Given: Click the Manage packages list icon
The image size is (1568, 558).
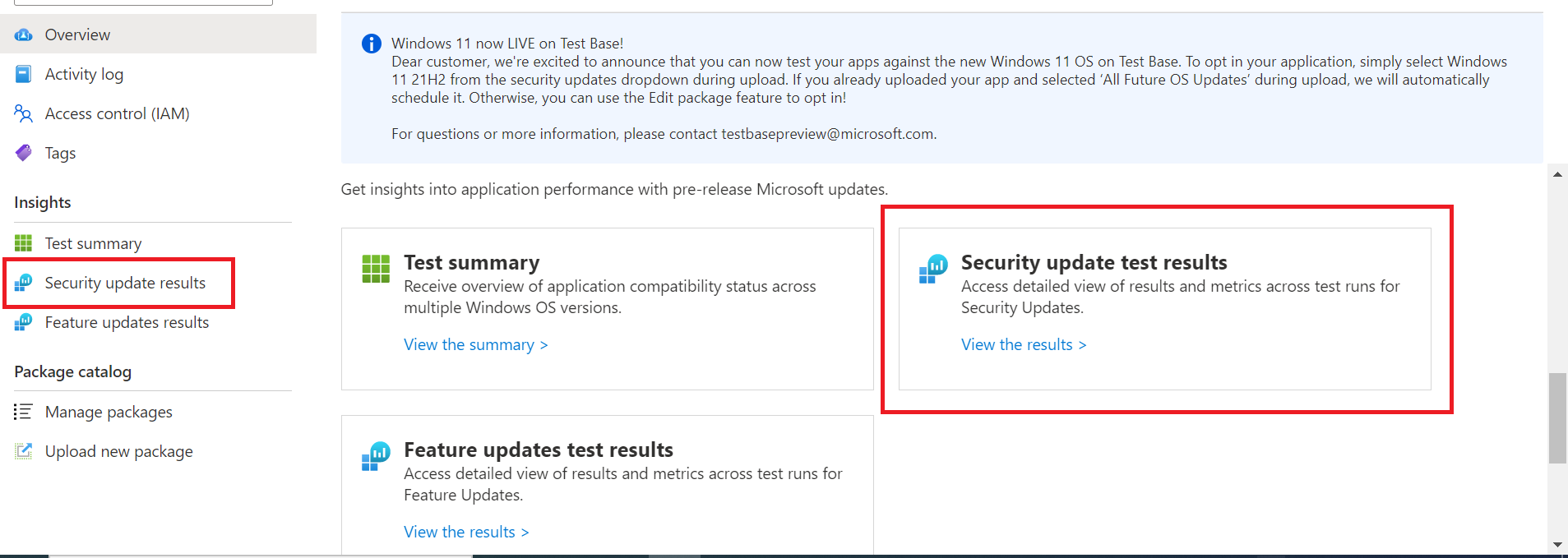Looking at the screenshot, I should [x=24, y=412].
